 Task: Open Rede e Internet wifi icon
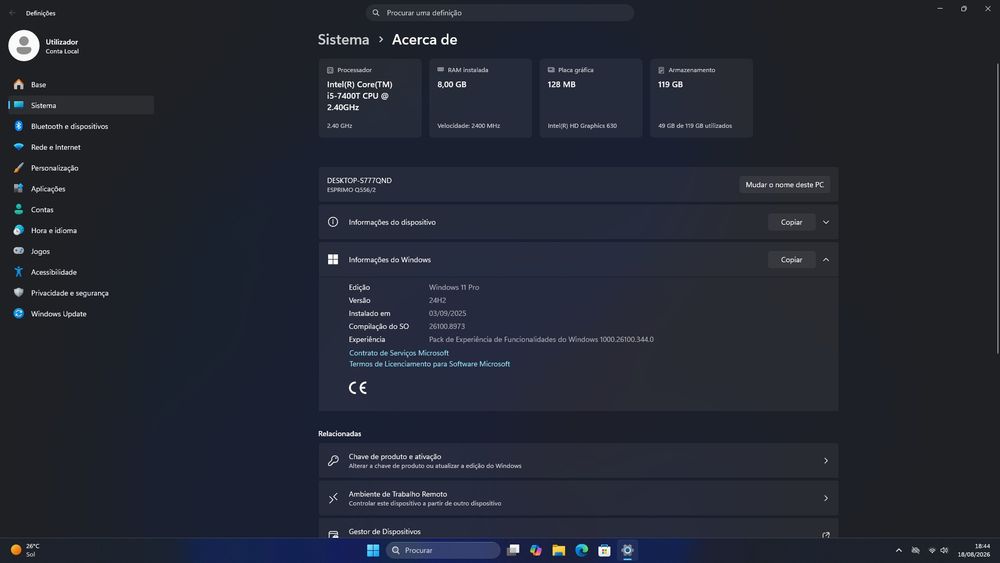pyautogui.click(x=18, y=147)
